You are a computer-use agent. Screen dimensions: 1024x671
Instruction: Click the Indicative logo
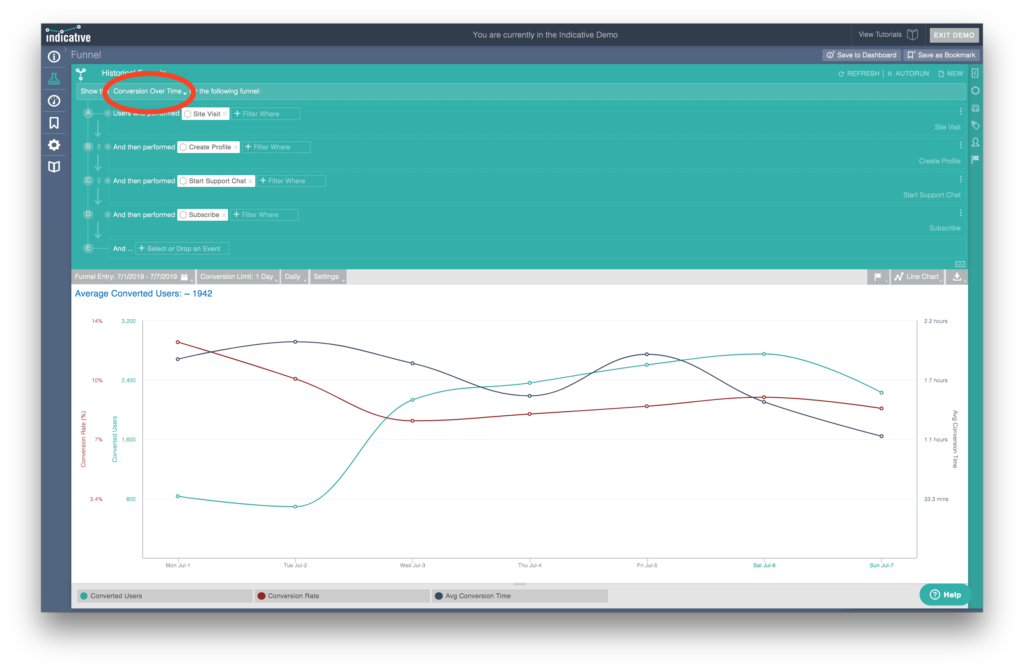tap(68, 35)
